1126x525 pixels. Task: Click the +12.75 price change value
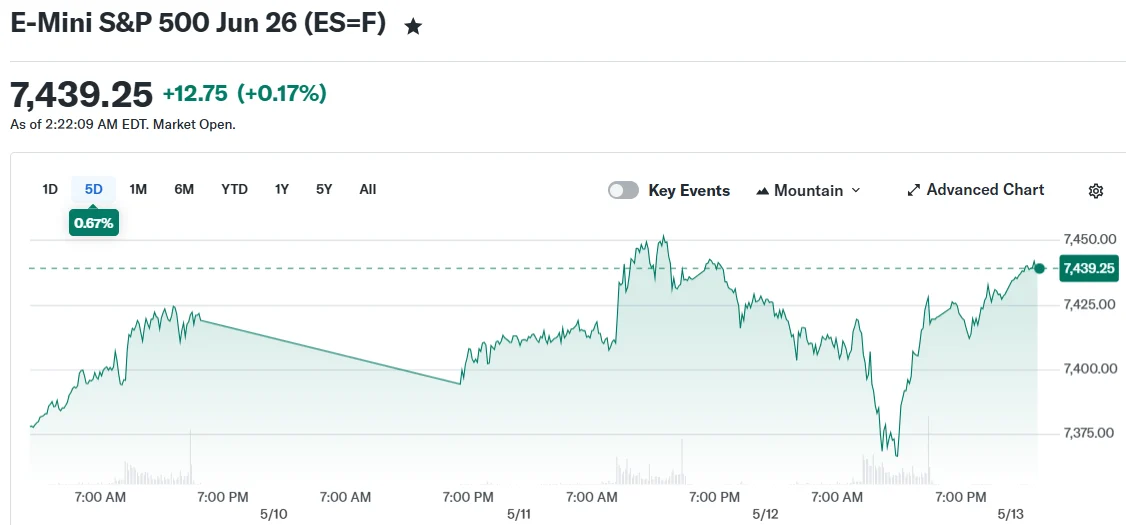[x=195, y=93]
